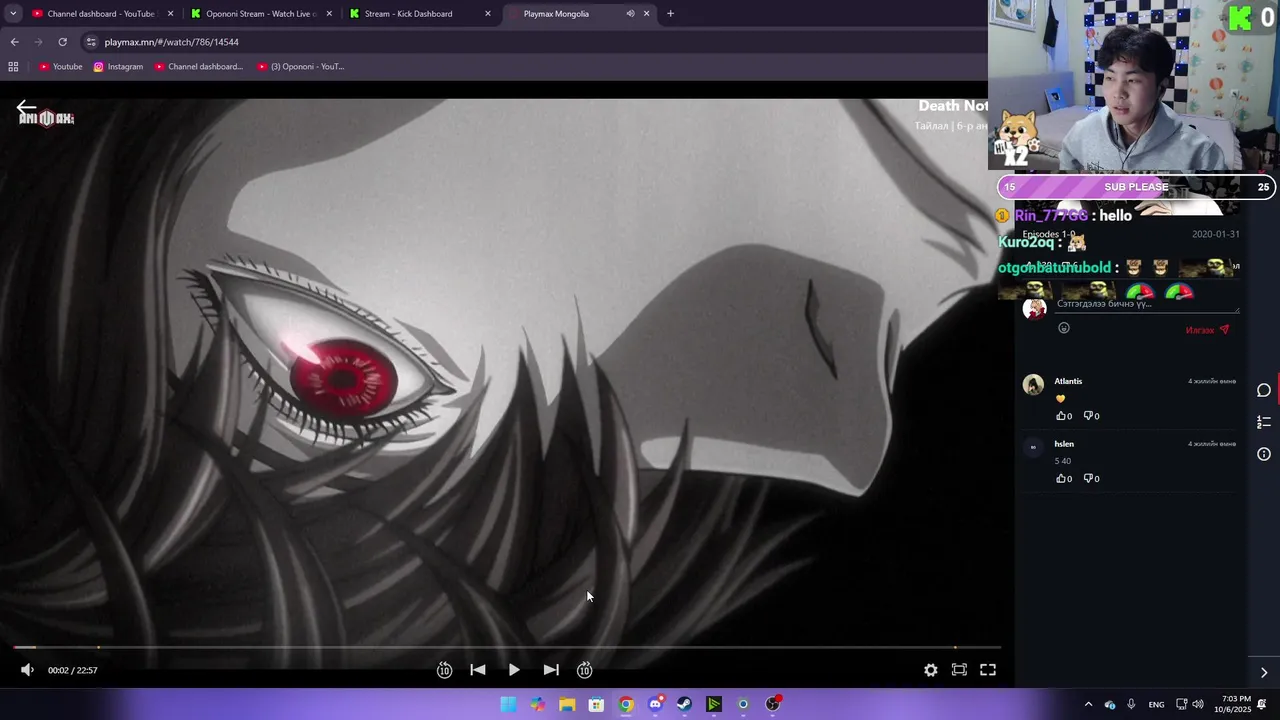The image size is (1280, 720).
Task: Open File Explorer from the taskbar
Action: click(x=567, y=704)
